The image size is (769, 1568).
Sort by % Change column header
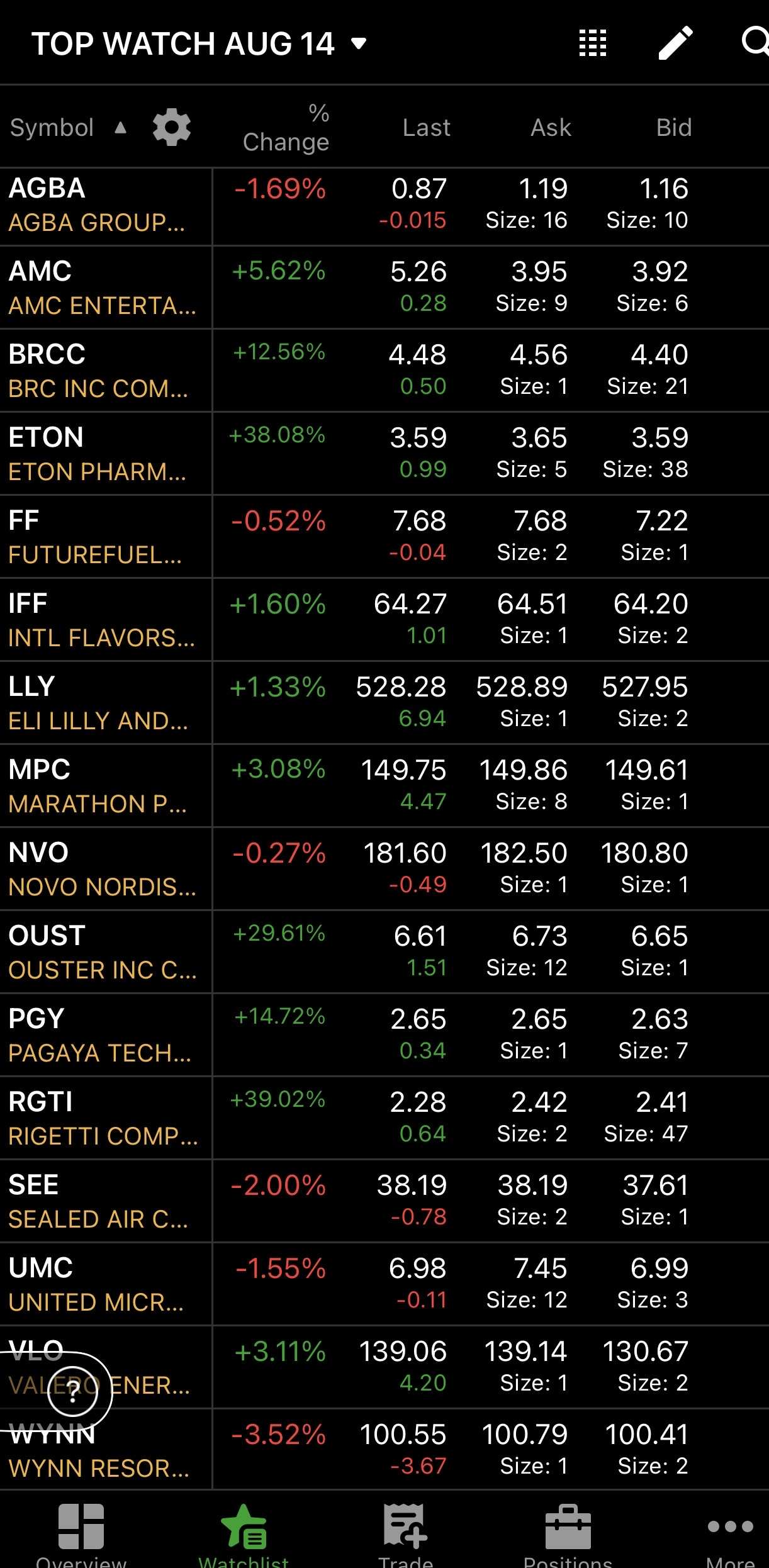(x=286, y=128)
